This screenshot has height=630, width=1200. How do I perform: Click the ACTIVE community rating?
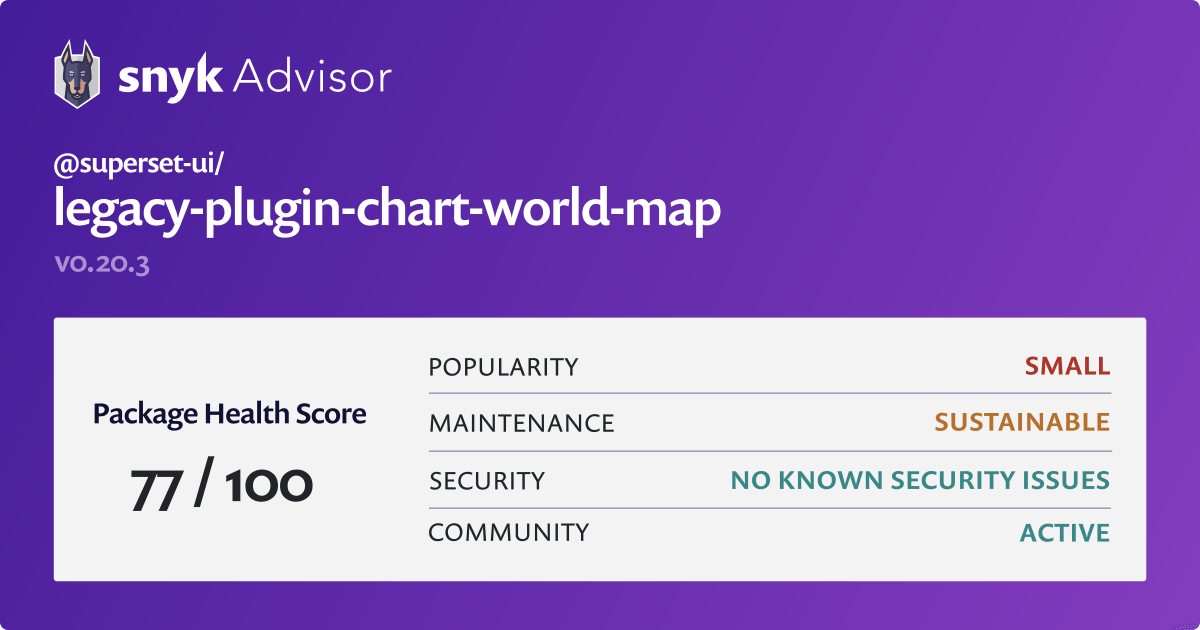(x=1065, y=533)
